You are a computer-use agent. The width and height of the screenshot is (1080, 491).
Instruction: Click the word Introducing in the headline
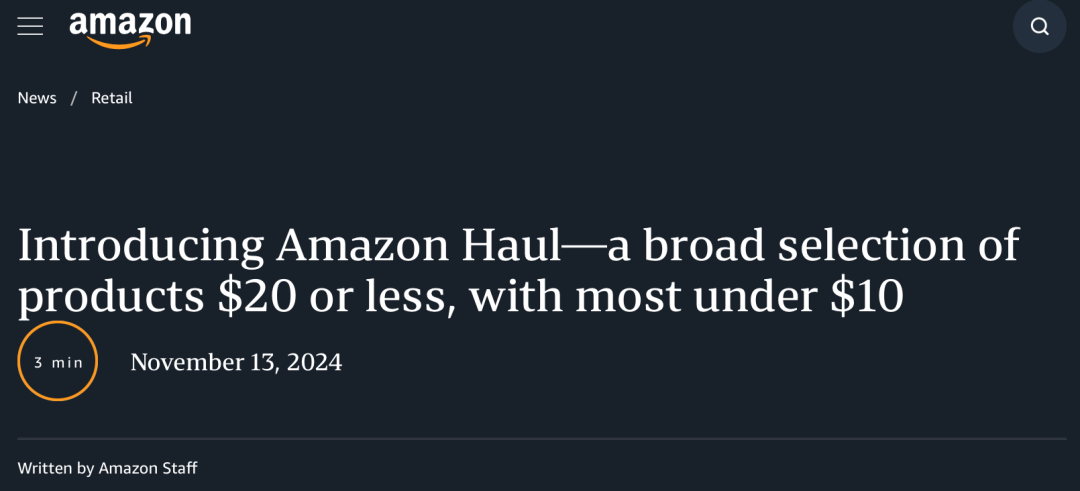pos(141,247)
